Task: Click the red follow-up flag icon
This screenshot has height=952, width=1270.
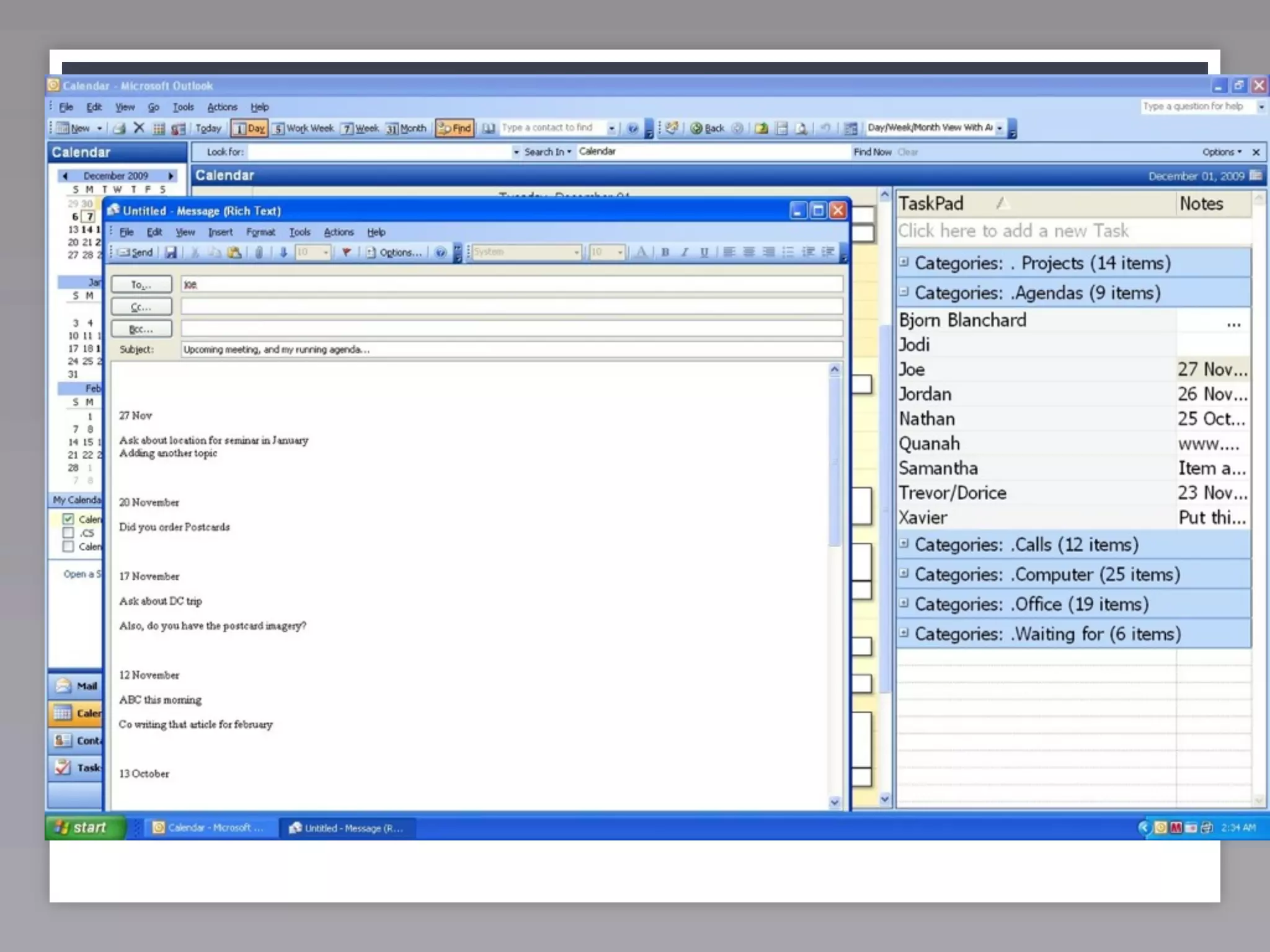Action: (x=347, y=252)
